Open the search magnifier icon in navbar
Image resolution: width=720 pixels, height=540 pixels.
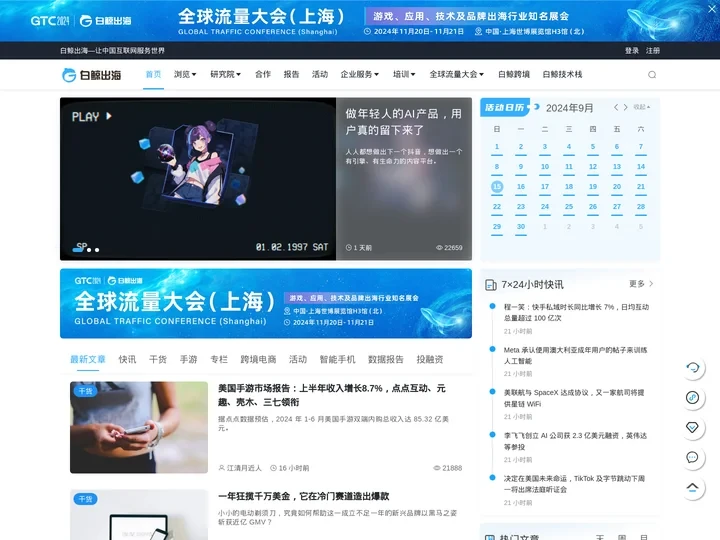tap(652, 74)
